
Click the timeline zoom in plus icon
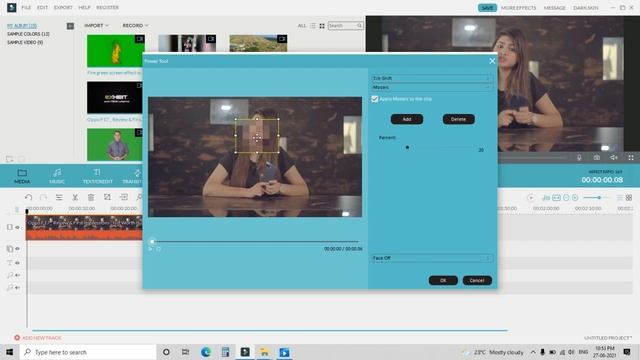point(575,198)
